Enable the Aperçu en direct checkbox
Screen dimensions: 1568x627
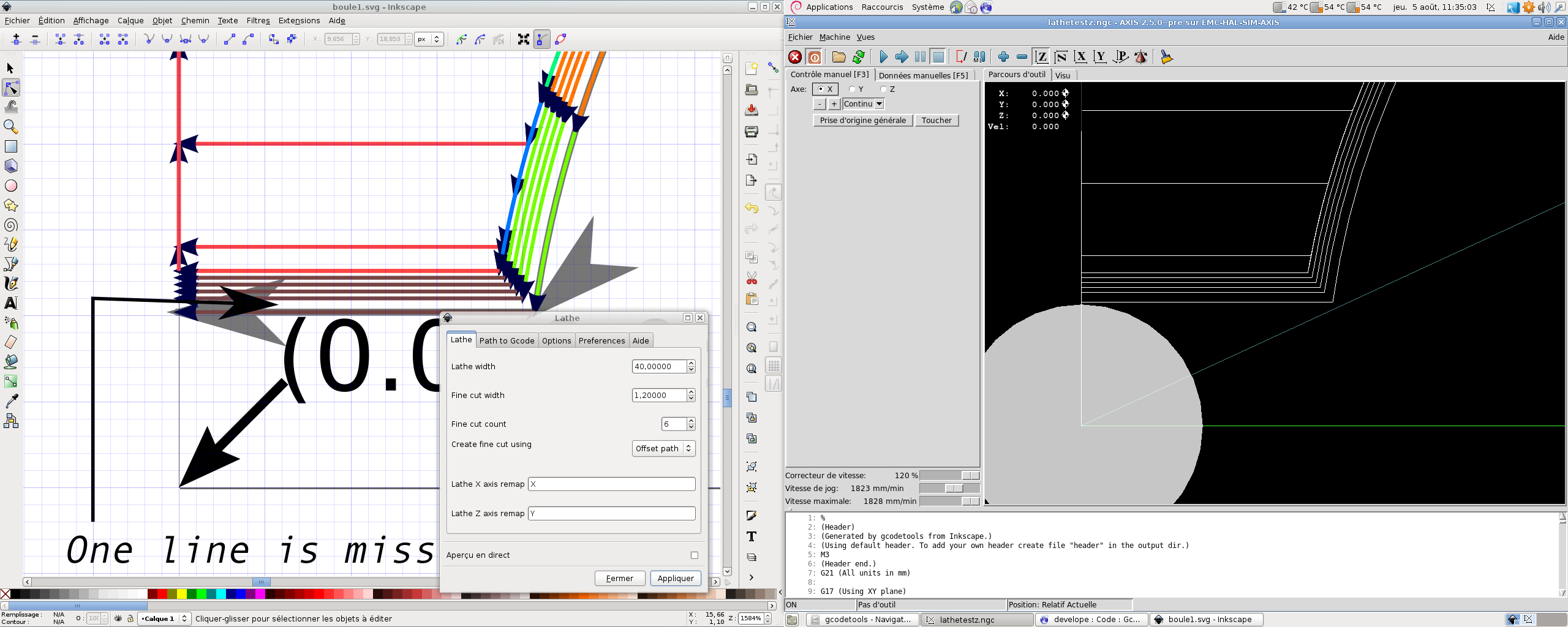(694, 555)
